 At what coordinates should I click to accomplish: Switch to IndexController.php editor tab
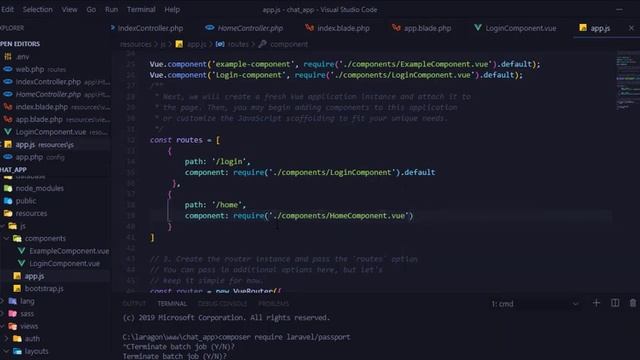(150, 28)
